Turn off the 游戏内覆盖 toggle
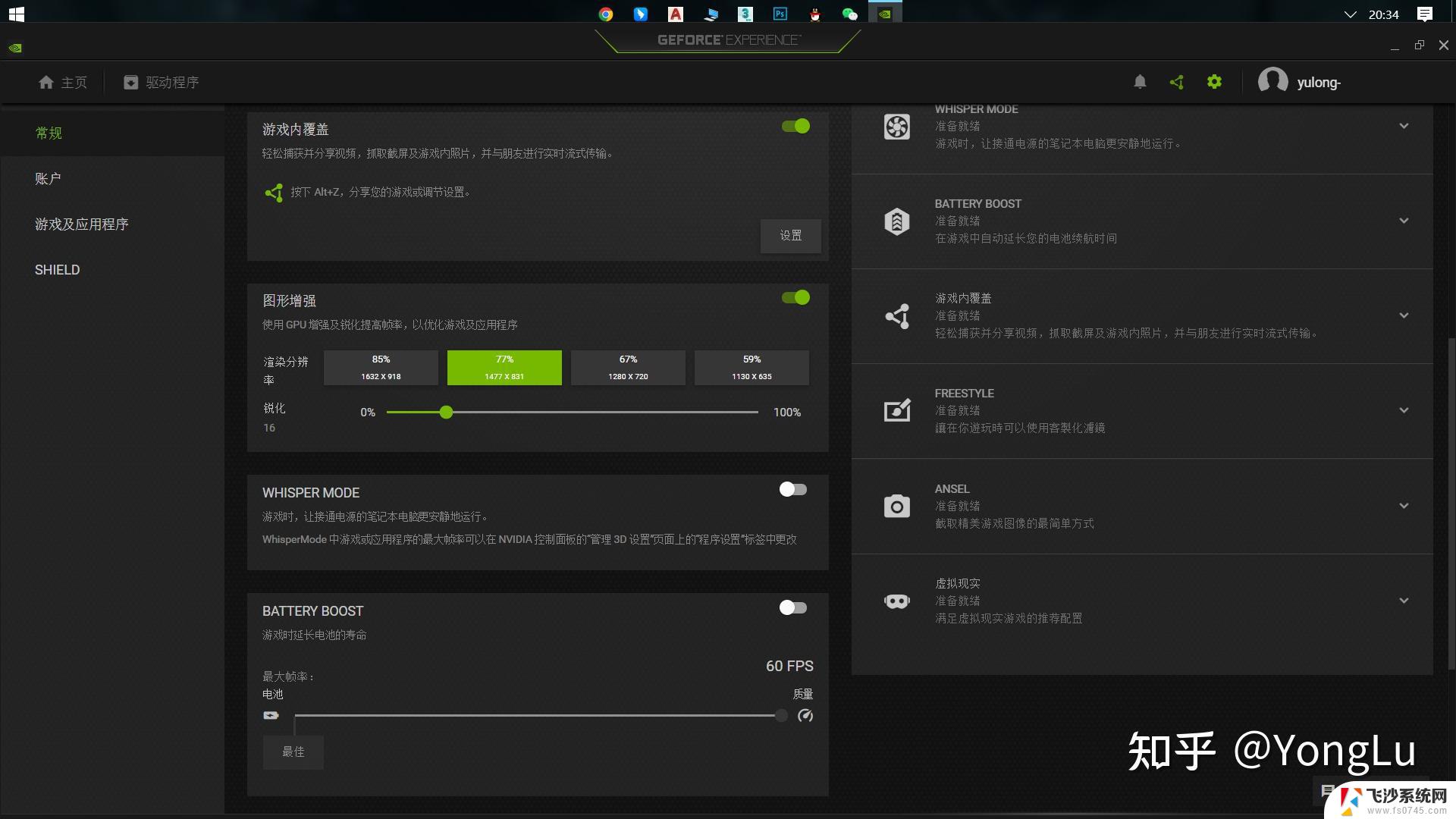This screenshot has width=1456, height=819. (795, 126)
